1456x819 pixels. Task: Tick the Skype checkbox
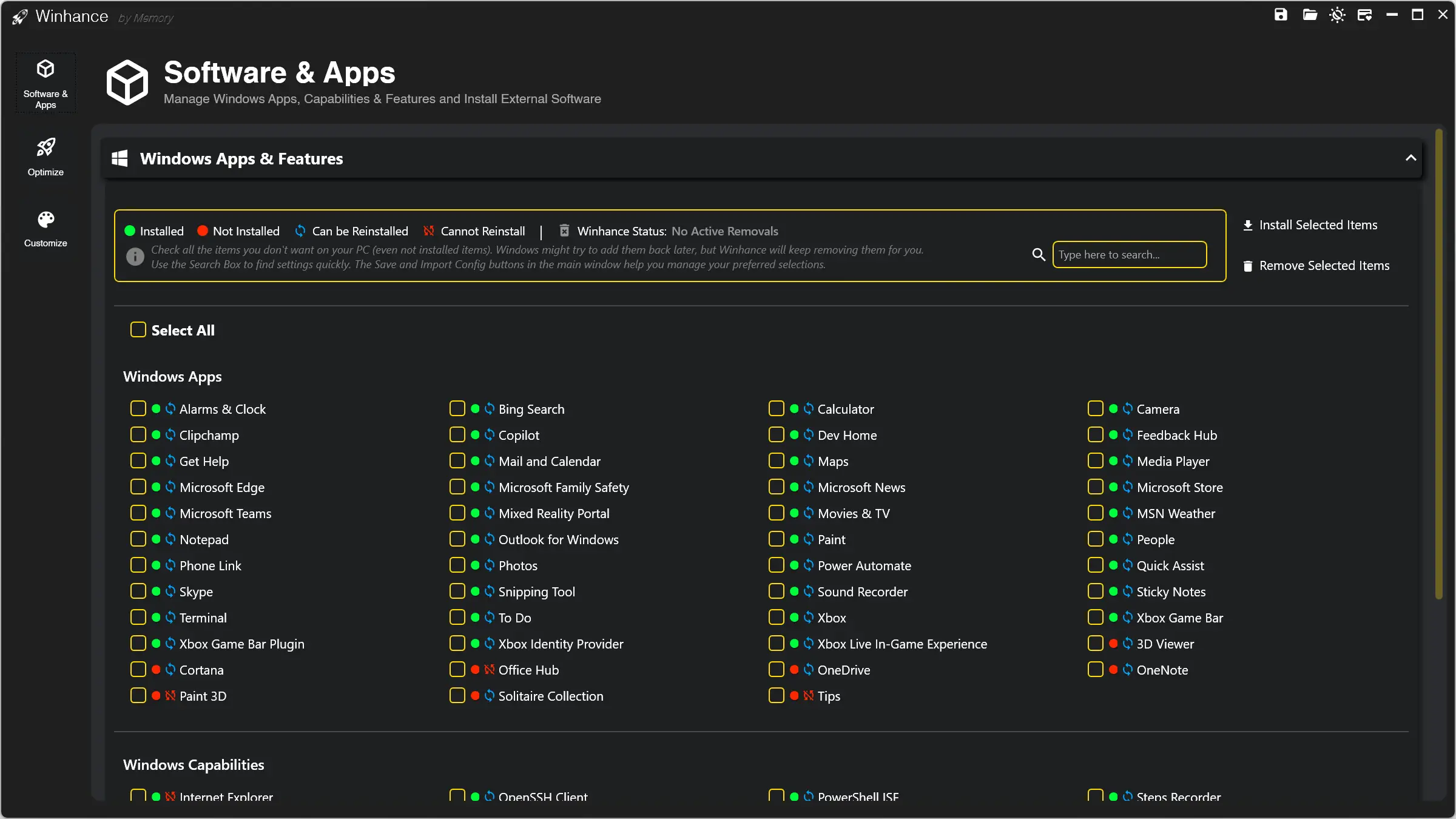[x=138, y=591]
